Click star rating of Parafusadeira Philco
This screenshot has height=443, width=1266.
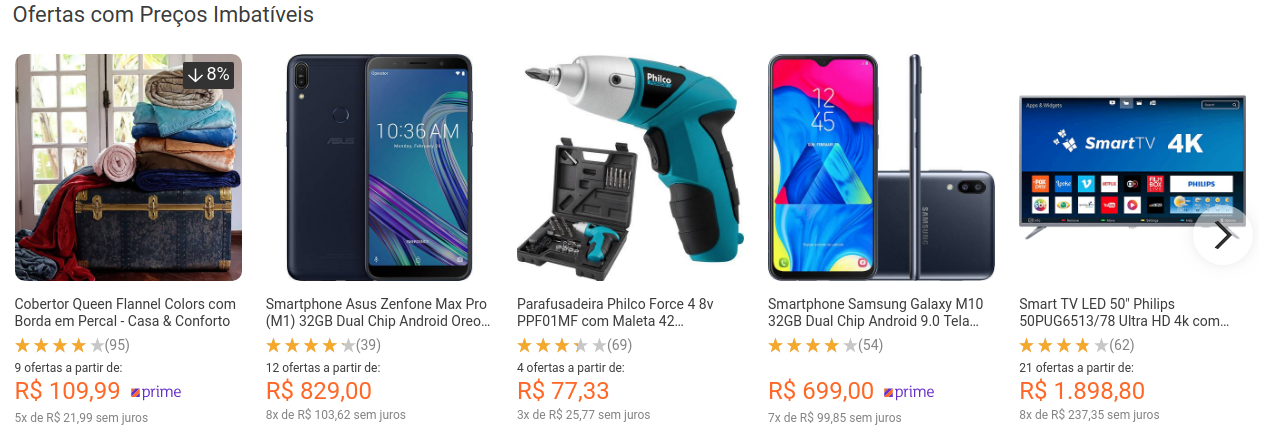click(561, 346)
